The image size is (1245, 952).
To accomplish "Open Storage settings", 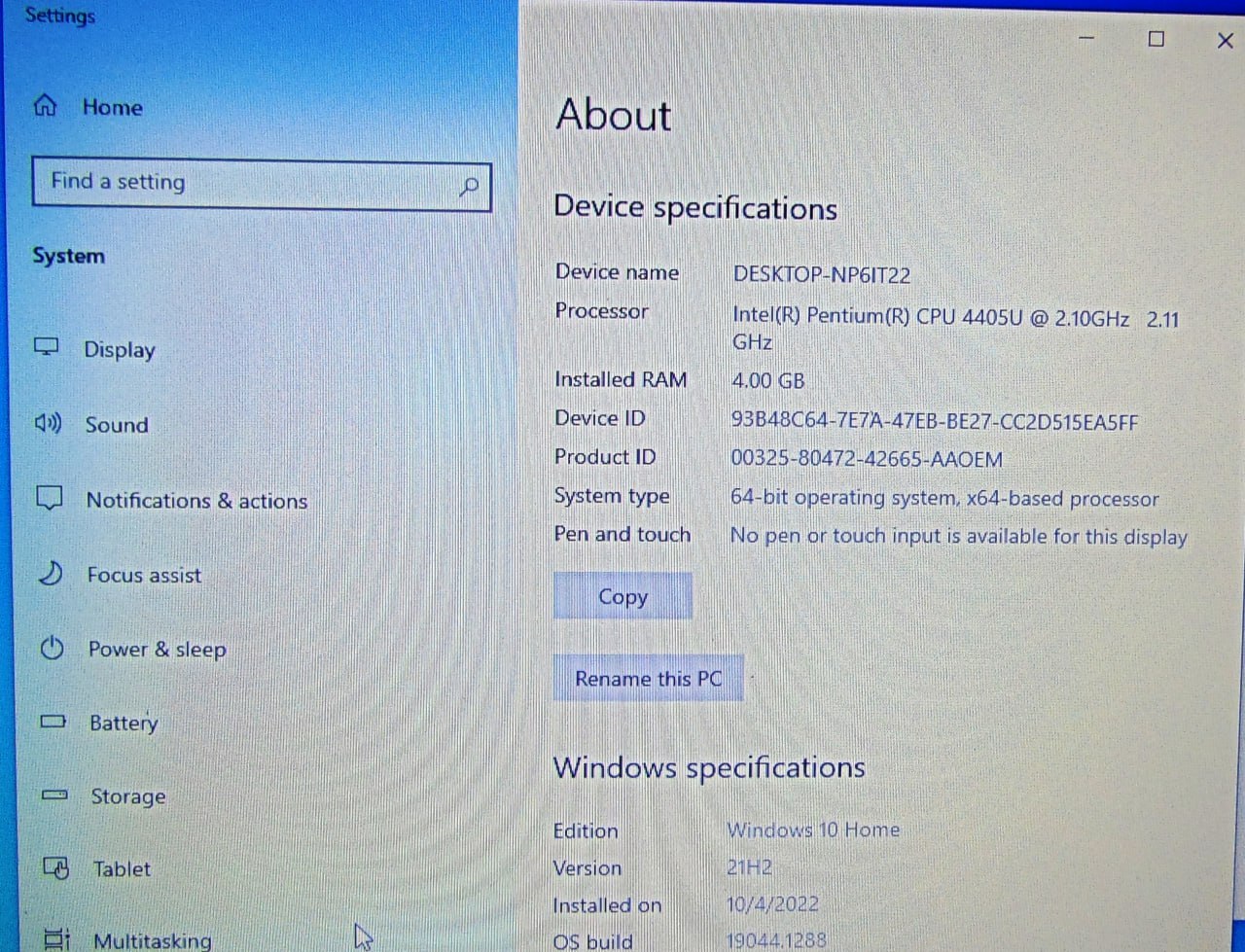I will pos(128,796).
